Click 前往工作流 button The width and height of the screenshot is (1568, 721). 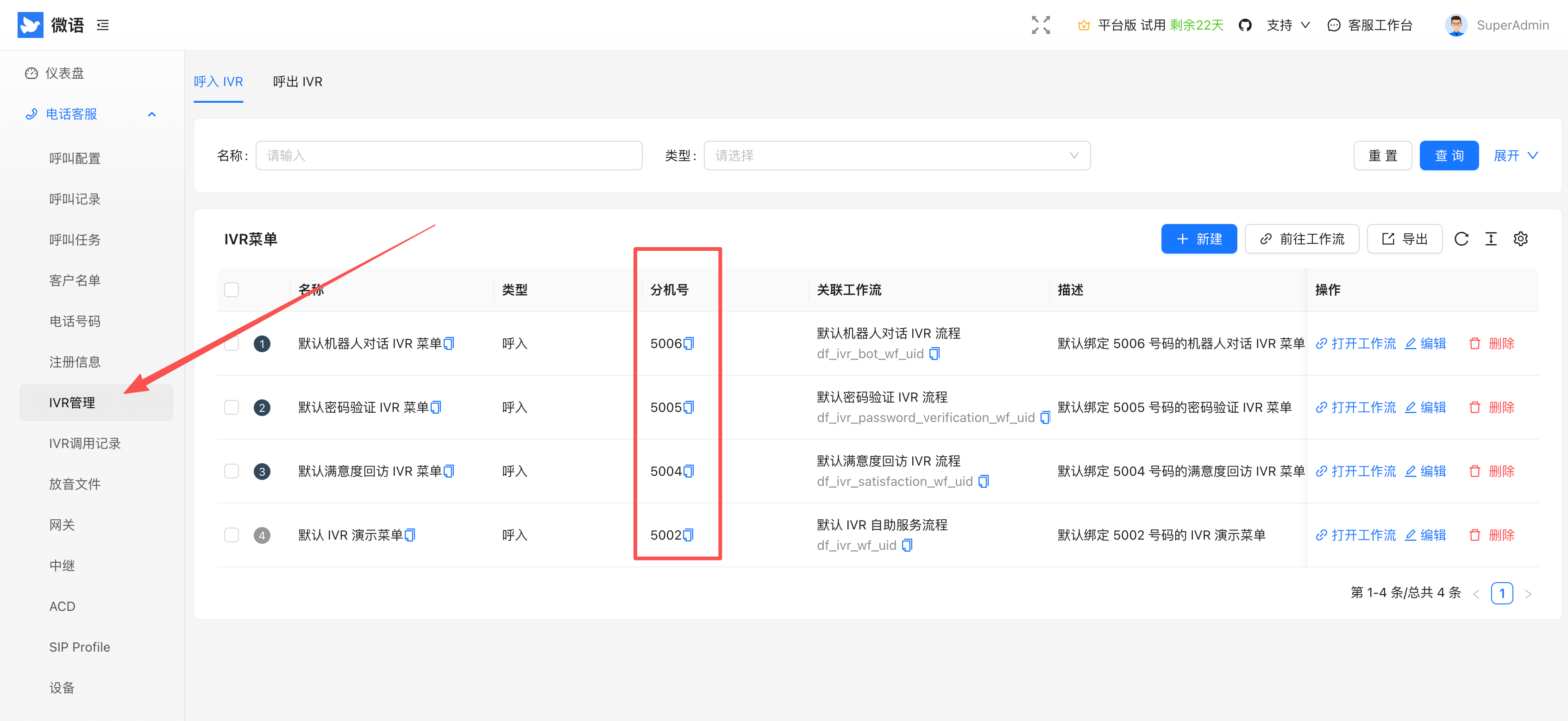point(1302,239)
